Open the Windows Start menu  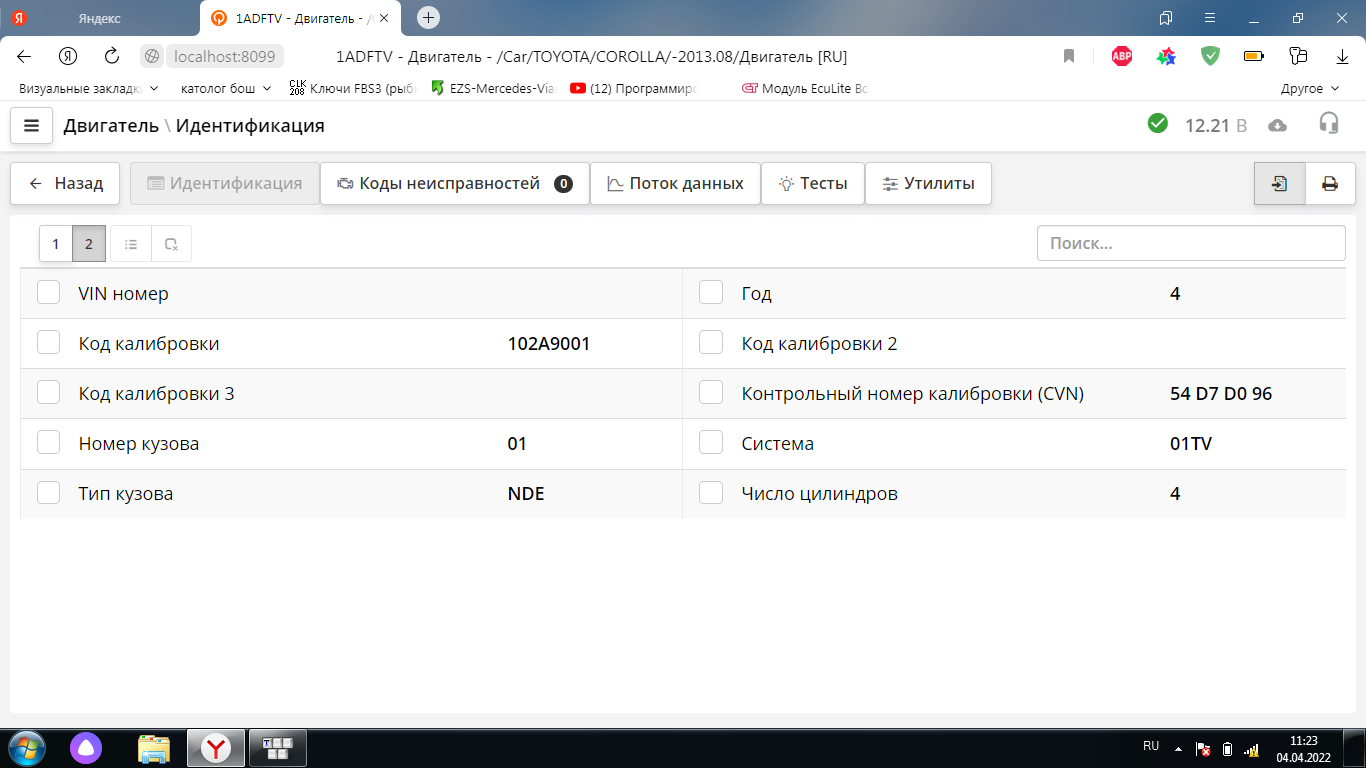click(x=26, y=747)
